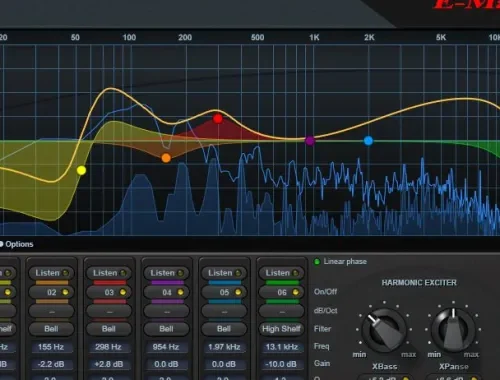
Task: Enable Listen for band 05
Action: coord(224,273)
